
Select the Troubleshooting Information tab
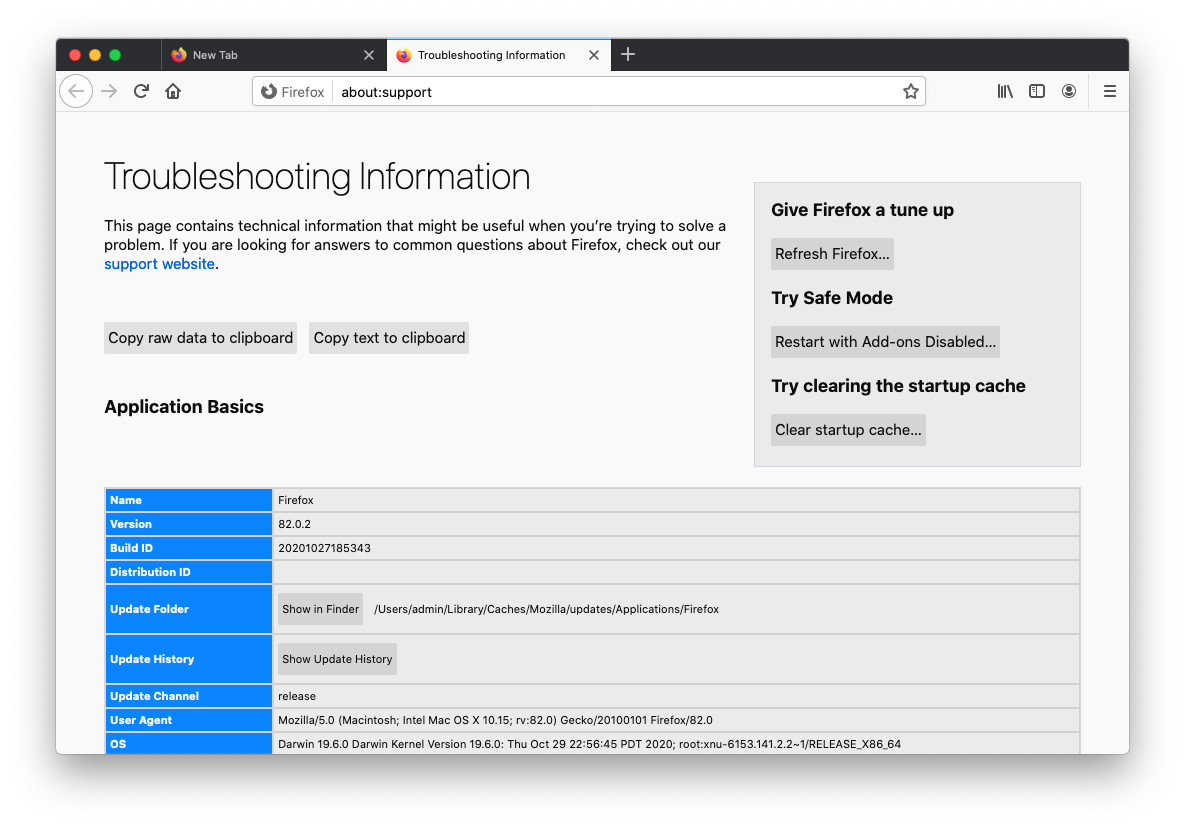coord(499,55)
